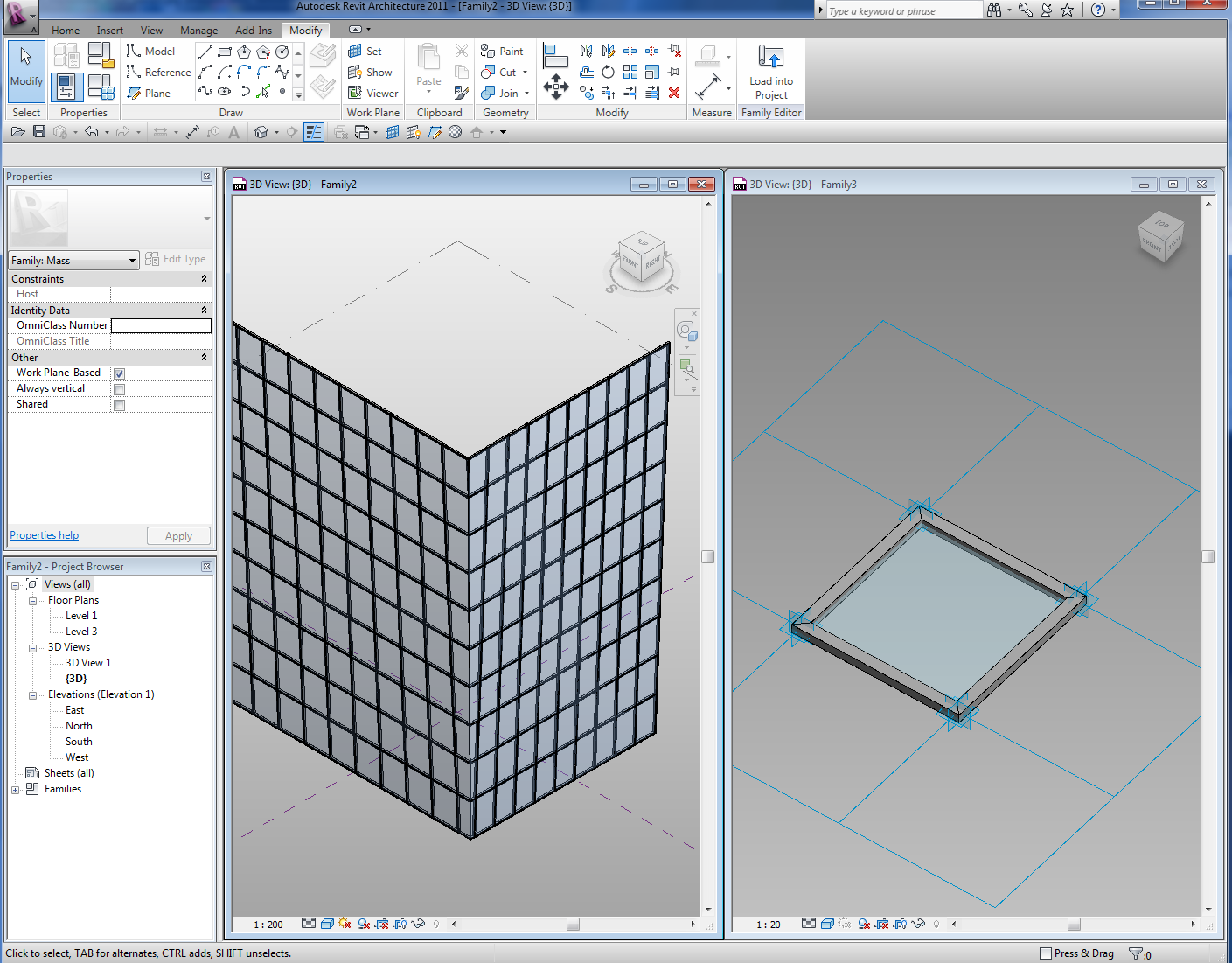1232x963 pixels.
Task: Click the OmniClass Number input field
Action: (161, 325)
